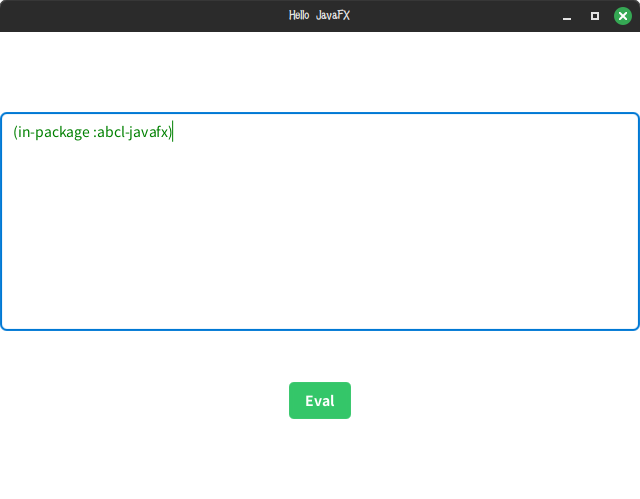Focus the Lisp code text area
The height and width of the screenshot is (499, 640).
[x=320, y=222]
